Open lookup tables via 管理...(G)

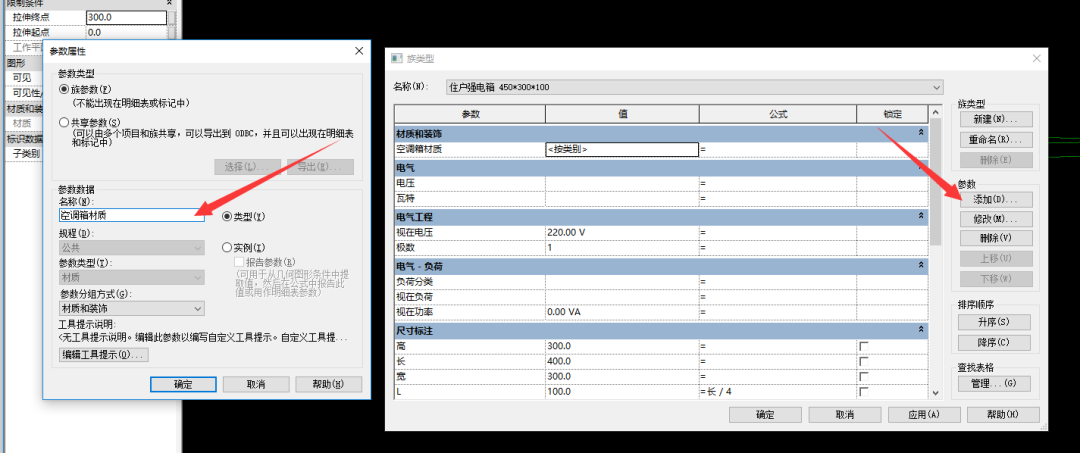995,383
